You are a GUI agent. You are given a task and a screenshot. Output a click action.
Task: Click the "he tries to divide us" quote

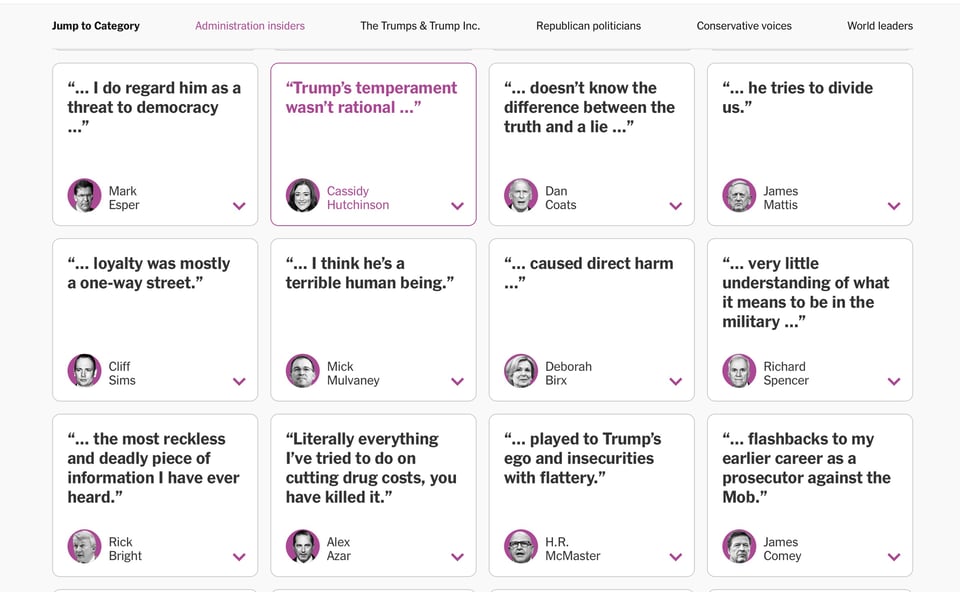tap(797, 97)
